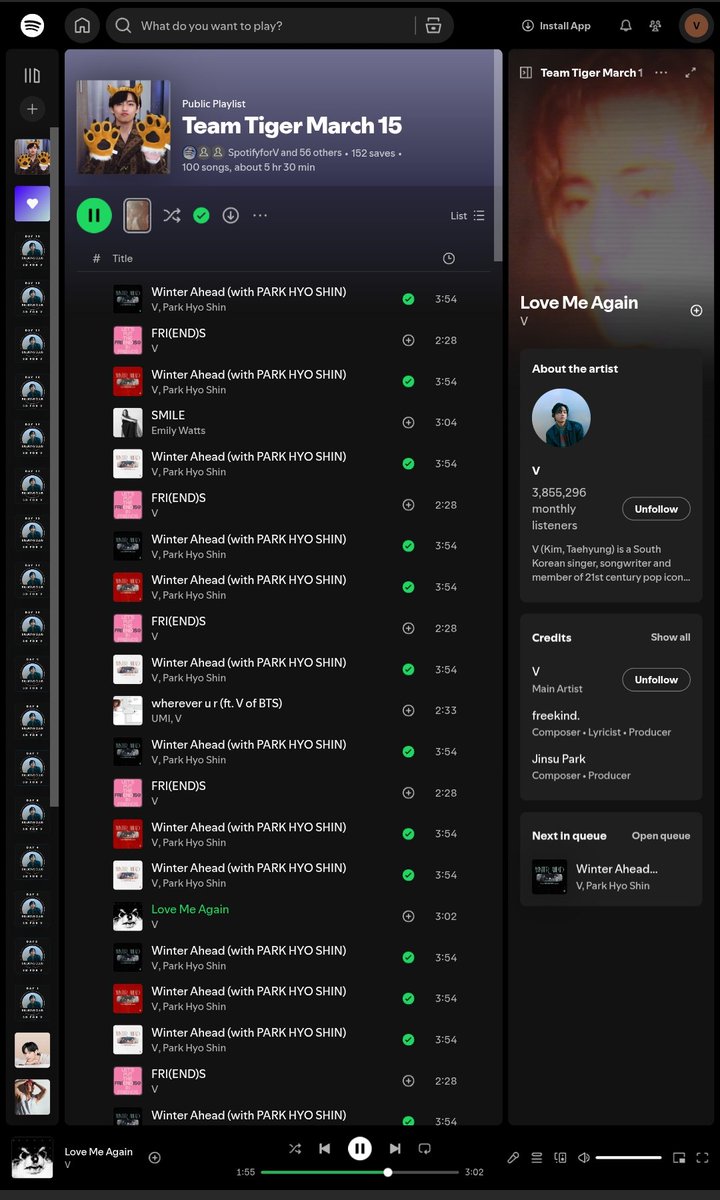720x1200 pixels.
Task: Open notifications bell (What's New)
Action: [x=626, y=26]
